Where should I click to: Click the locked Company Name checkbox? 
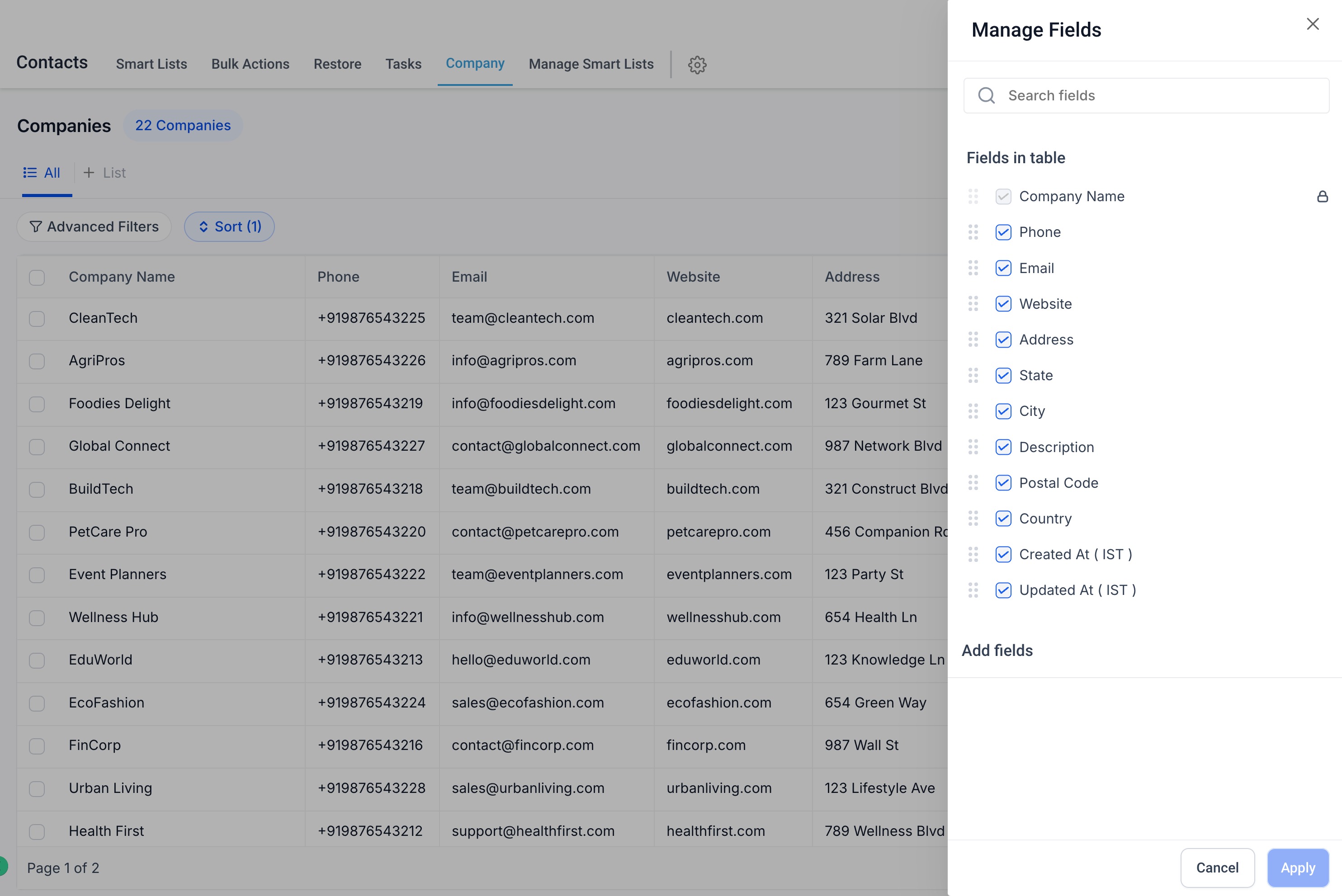[x=1003, y=197]
